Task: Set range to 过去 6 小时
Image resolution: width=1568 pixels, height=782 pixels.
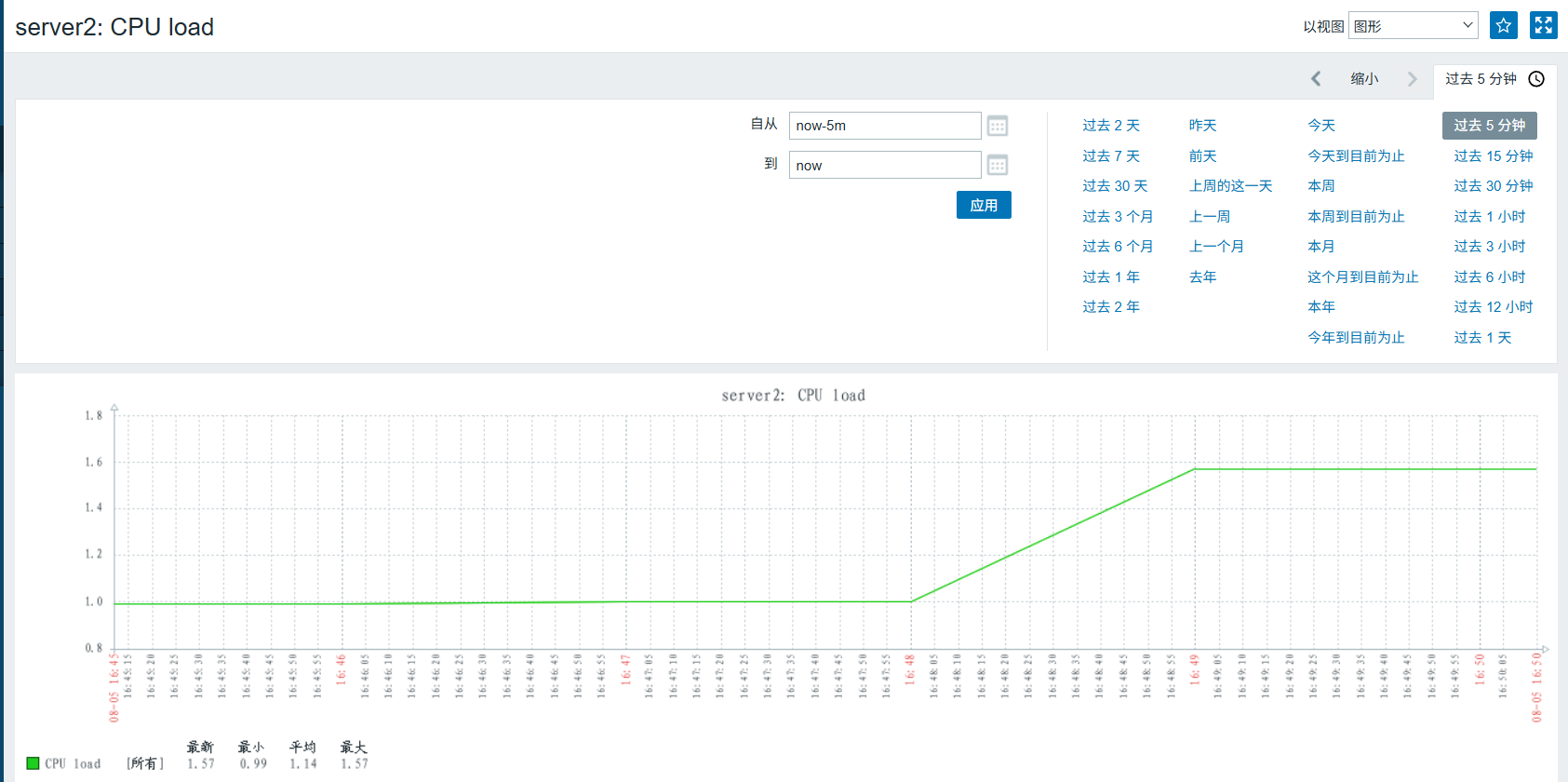Action: click(1490, 277)
